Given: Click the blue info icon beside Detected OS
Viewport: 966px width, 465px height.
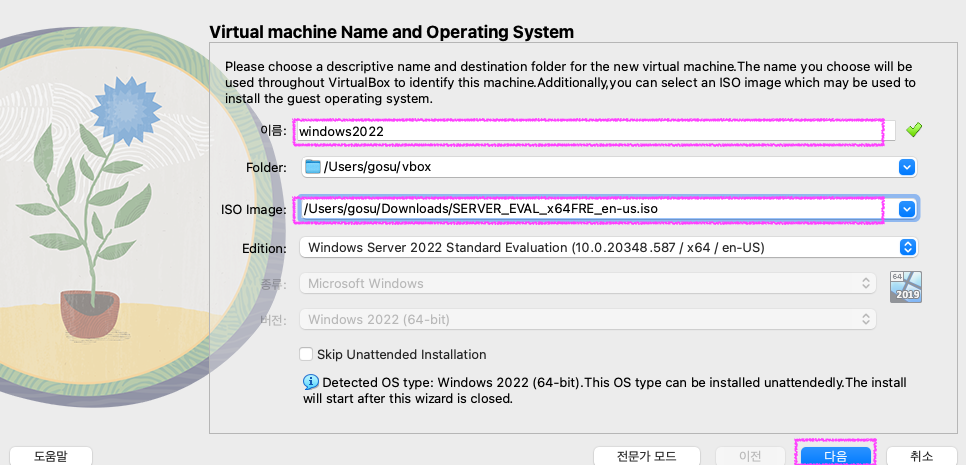Looking at the screenshot, I should (310, 382).
